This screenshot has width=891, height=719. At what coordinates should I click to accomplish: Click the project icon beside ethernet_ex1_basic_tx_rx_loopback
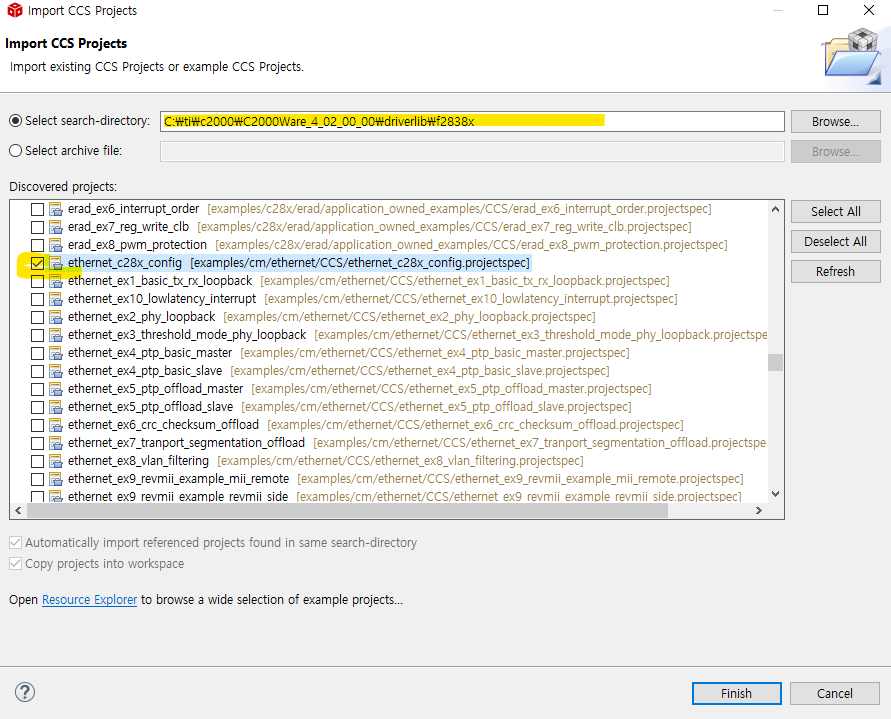[56, 281]
